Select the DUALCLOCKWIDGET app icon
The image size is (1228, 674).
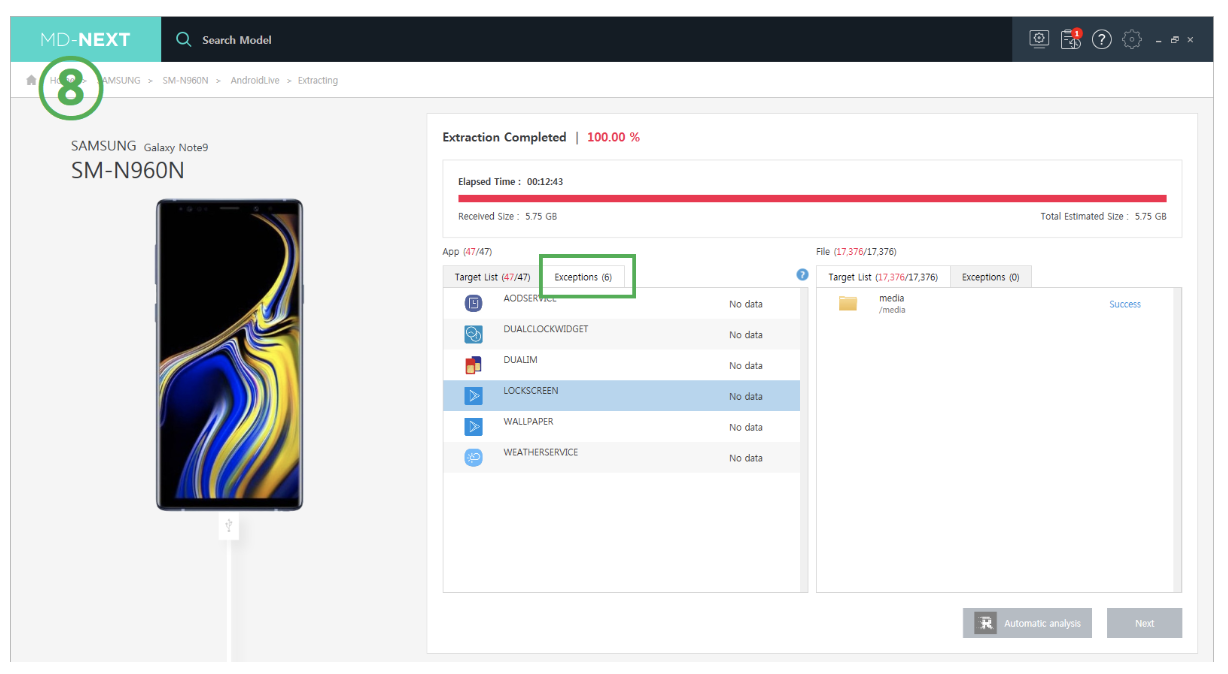[x=474, y=335]
